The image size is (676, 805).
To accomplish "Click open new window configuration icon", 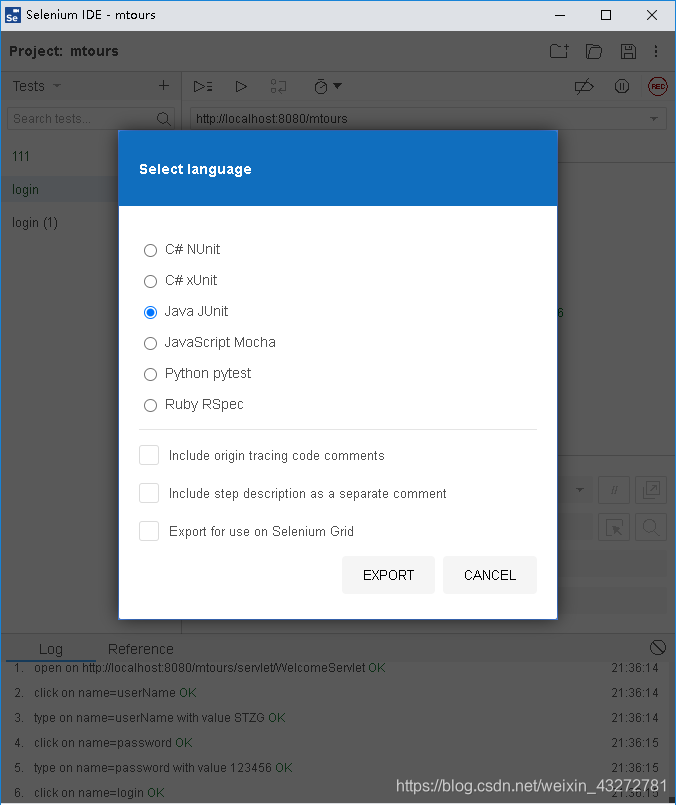I will [x=651, y=490].
